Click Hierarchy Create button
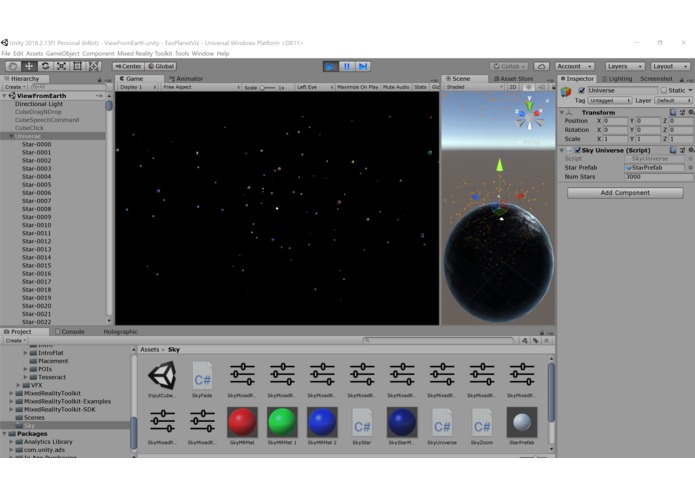The height and width of the screenshot is (494, 695). 16,87
